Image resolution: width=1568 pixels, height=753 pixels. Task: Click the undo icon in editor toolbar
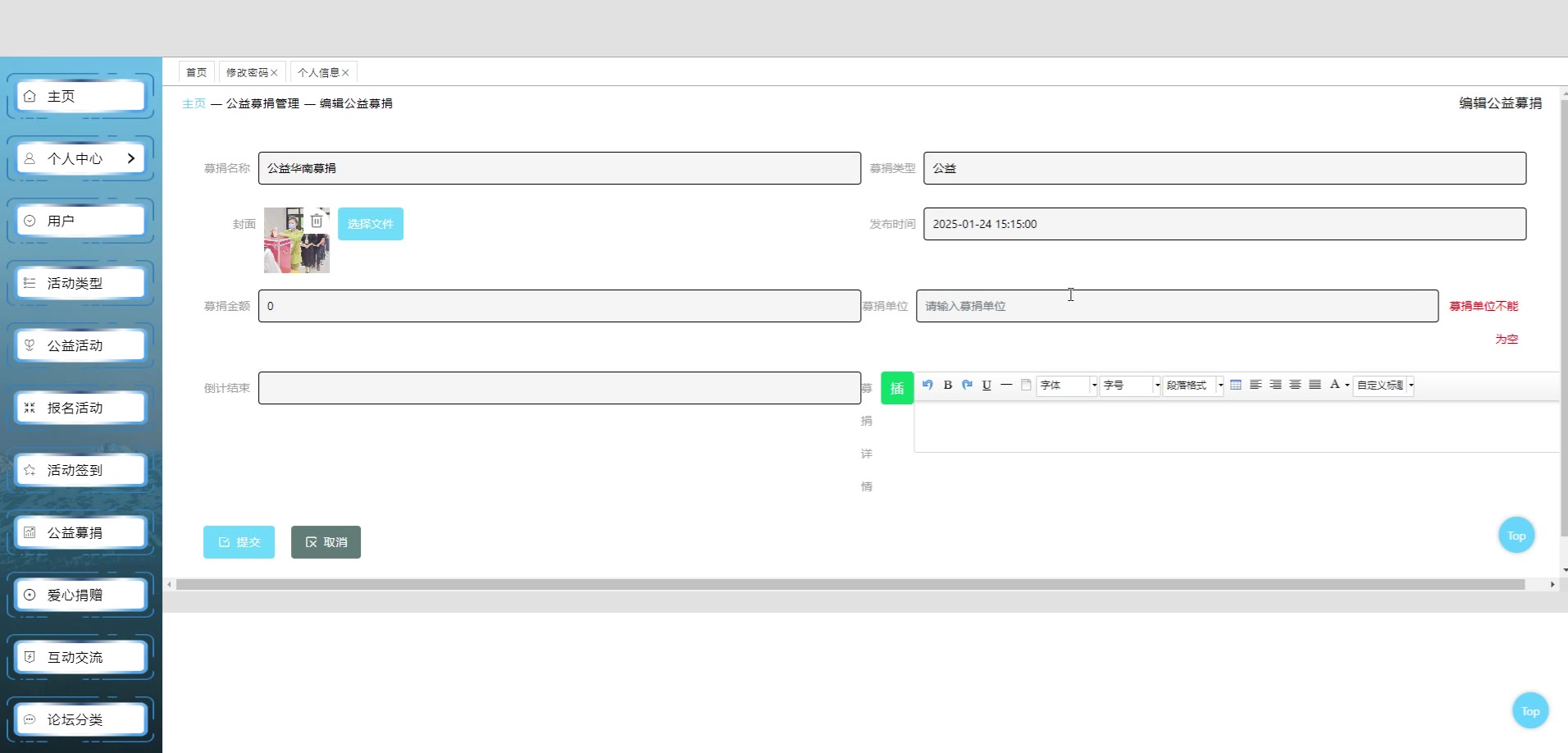(928, 385)
